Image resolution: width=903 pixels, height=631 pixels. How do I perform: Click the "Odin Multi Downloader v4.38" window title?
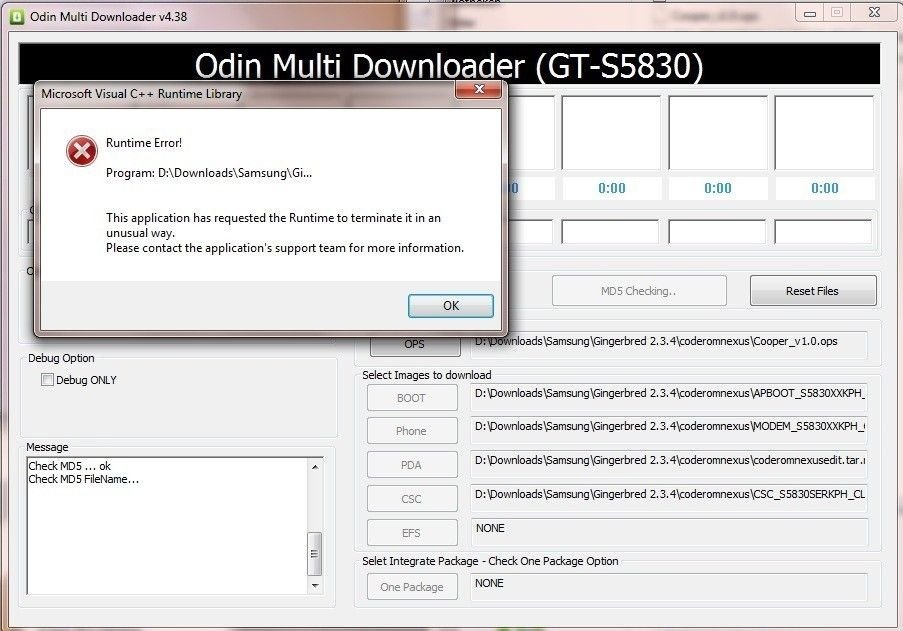pos(109,17)
